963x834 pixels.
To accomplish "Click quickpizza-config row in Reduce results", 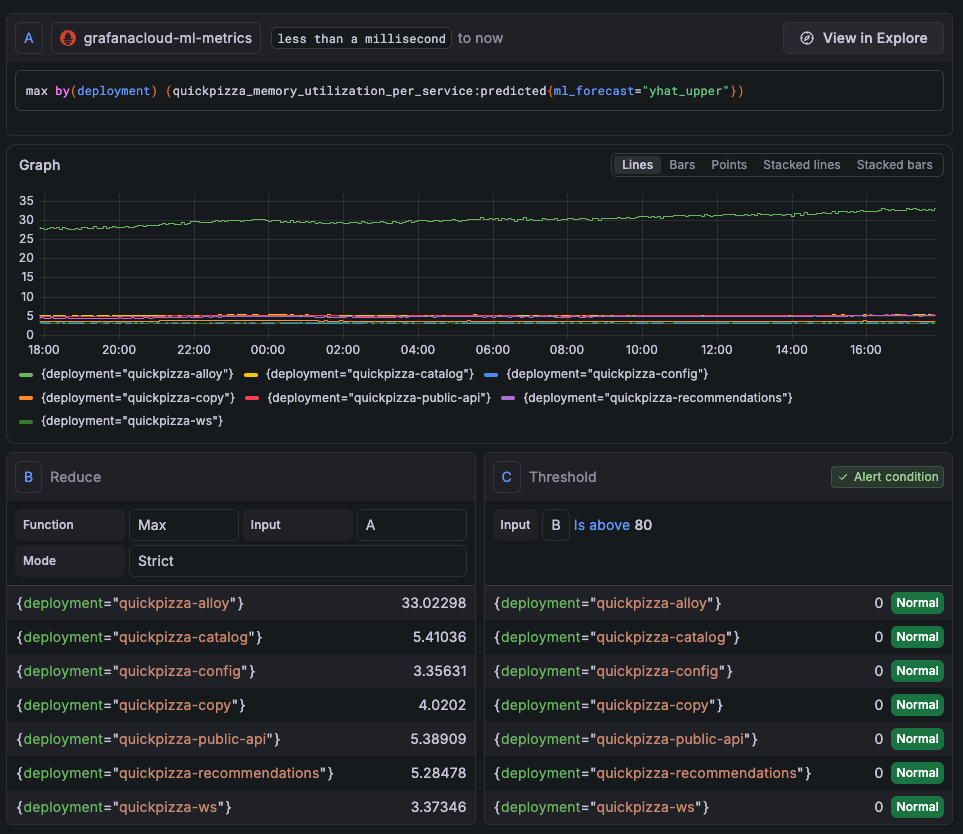I will pyautogui.click(x=241, y=671).
